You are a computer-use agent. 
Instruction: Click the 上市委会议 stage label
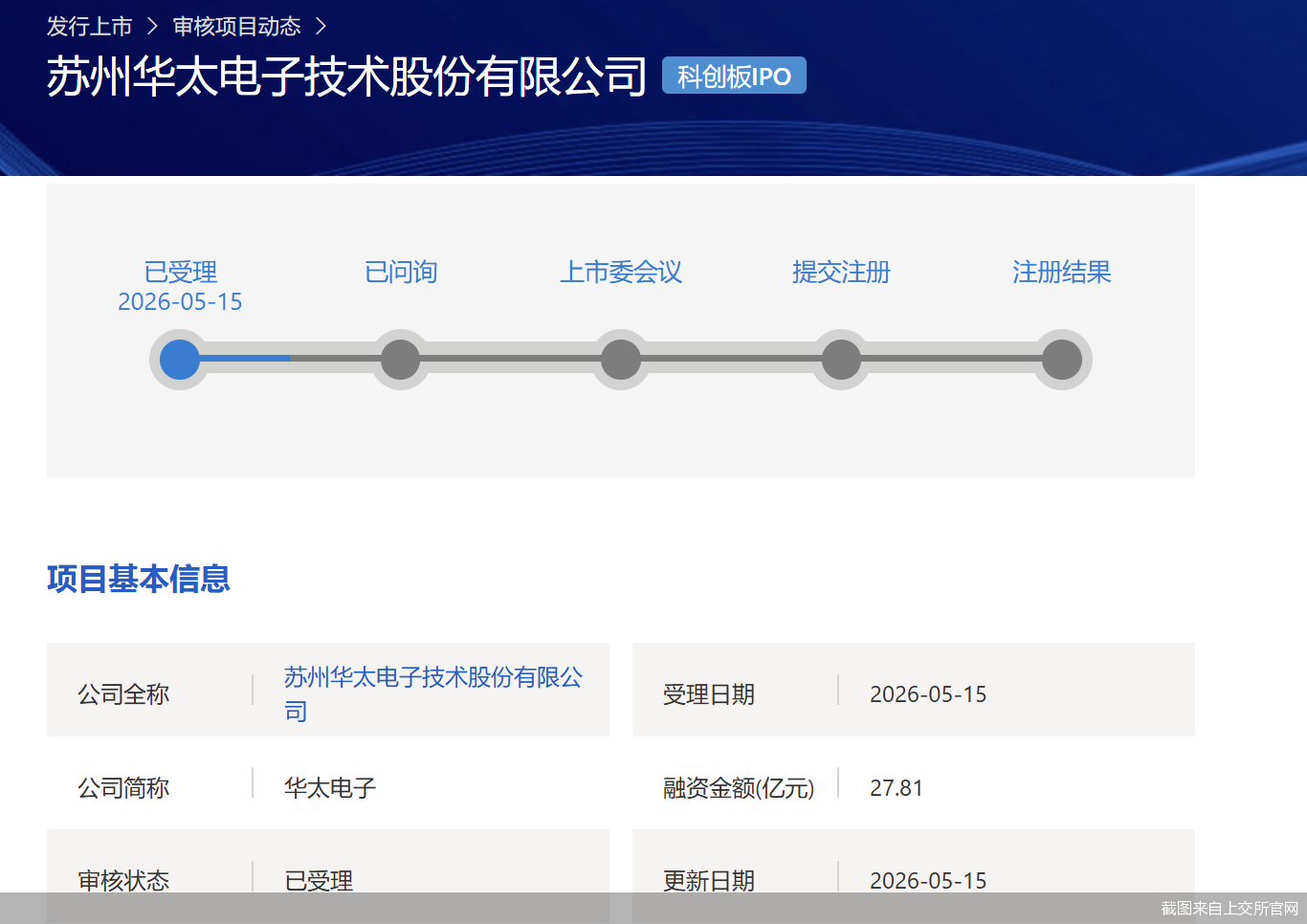pyautogui.click(x=621, y=272)
